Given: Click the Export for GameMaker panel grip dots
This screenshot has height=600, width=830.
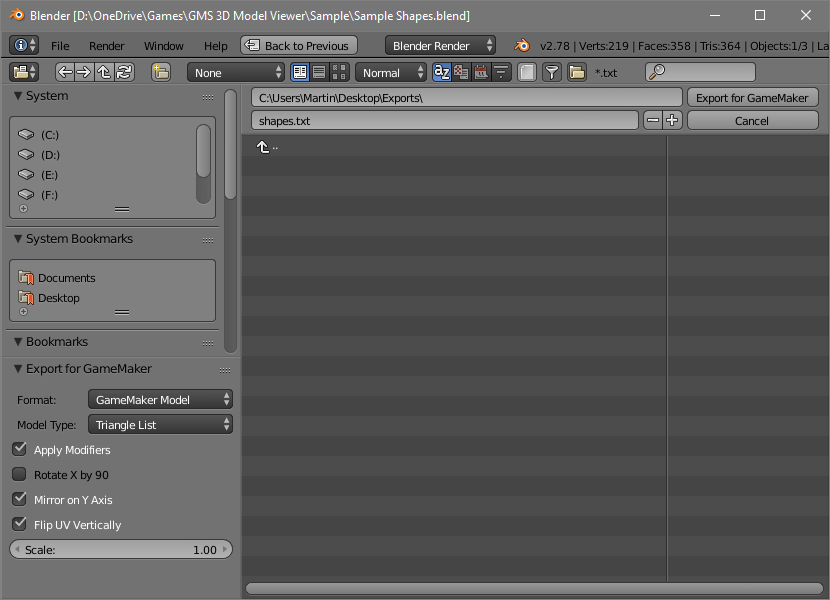Looking at the screenshot, I should point(225,370).
